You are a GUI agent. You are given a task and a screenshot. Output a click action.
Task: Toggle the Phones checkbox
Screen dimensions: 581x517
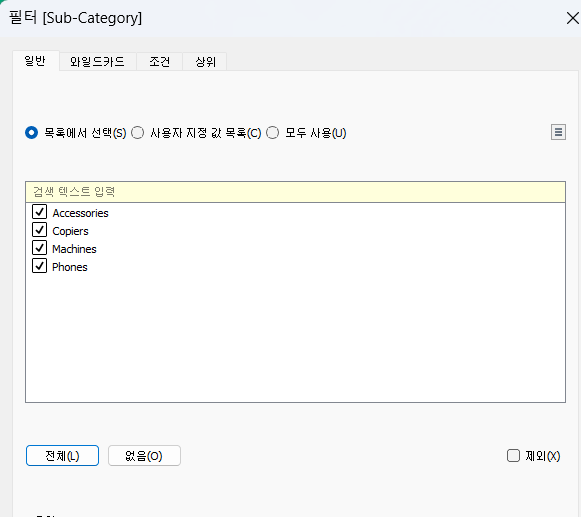[39, 266]
